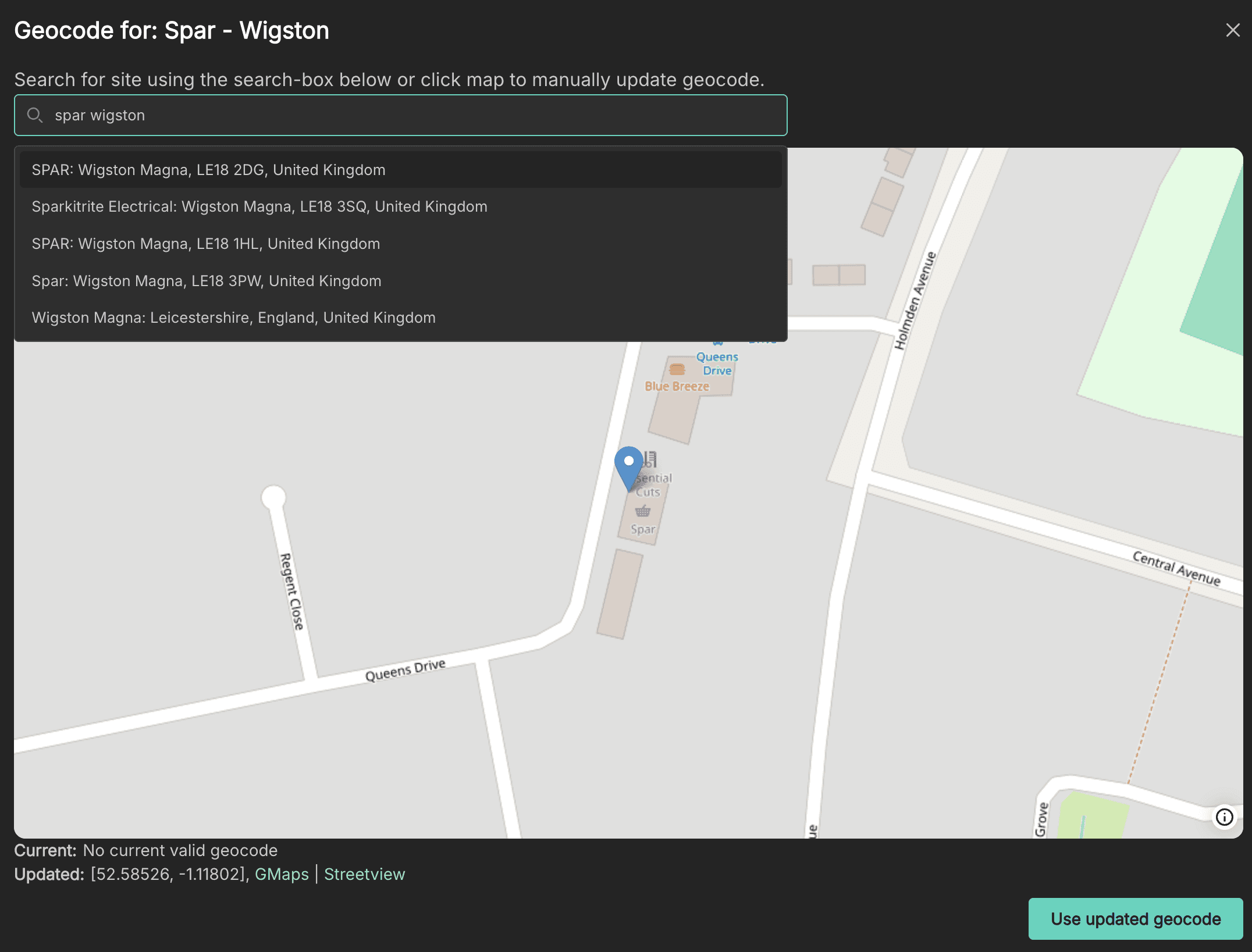The height and width of the screenshot is (952, 1252).
Task: Select SPAR Wigston Magna LE18 2DG result
Action: click(x=401, y=170)
